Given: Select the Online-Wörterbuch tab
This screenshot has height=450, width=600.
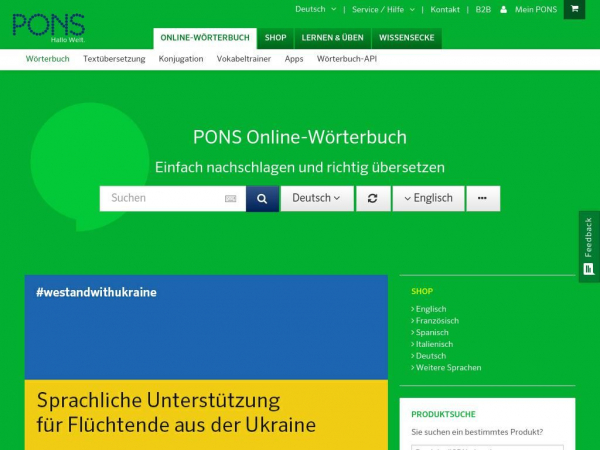Looking at the screenshot, I should coord(205,38).
